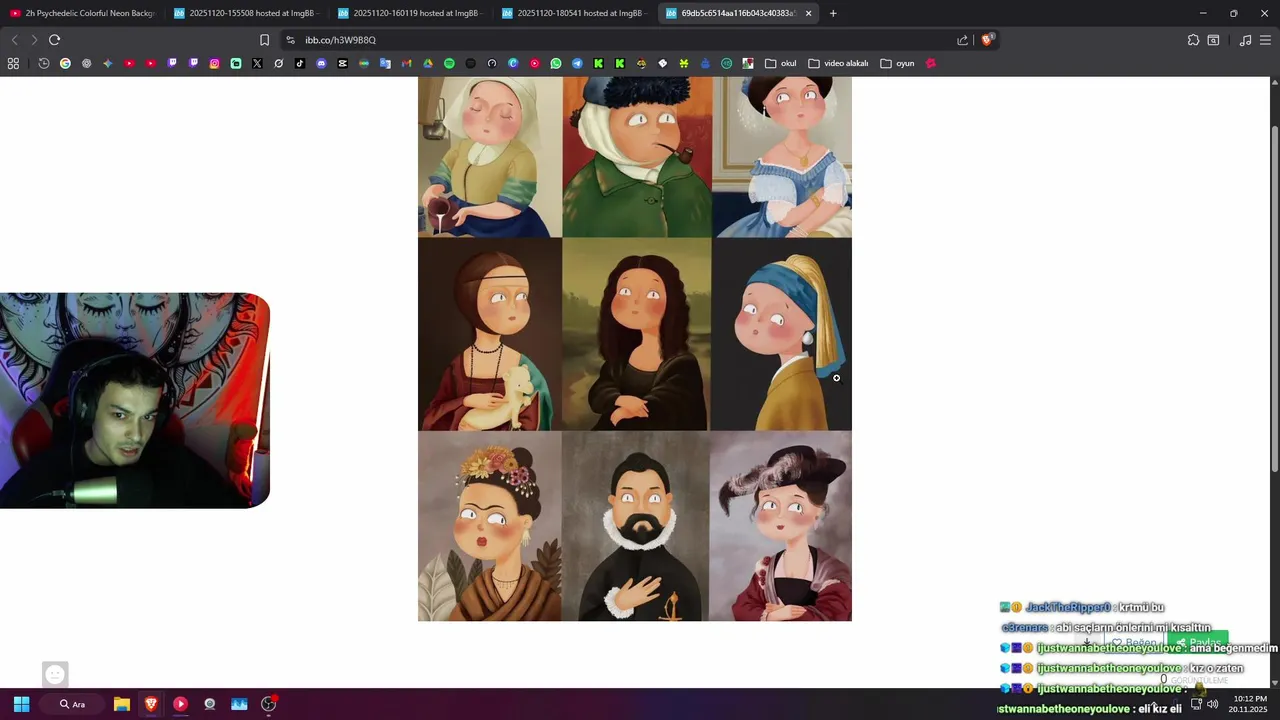
Task: Open the TikTok bookmark
Action: tap(300, 63)
